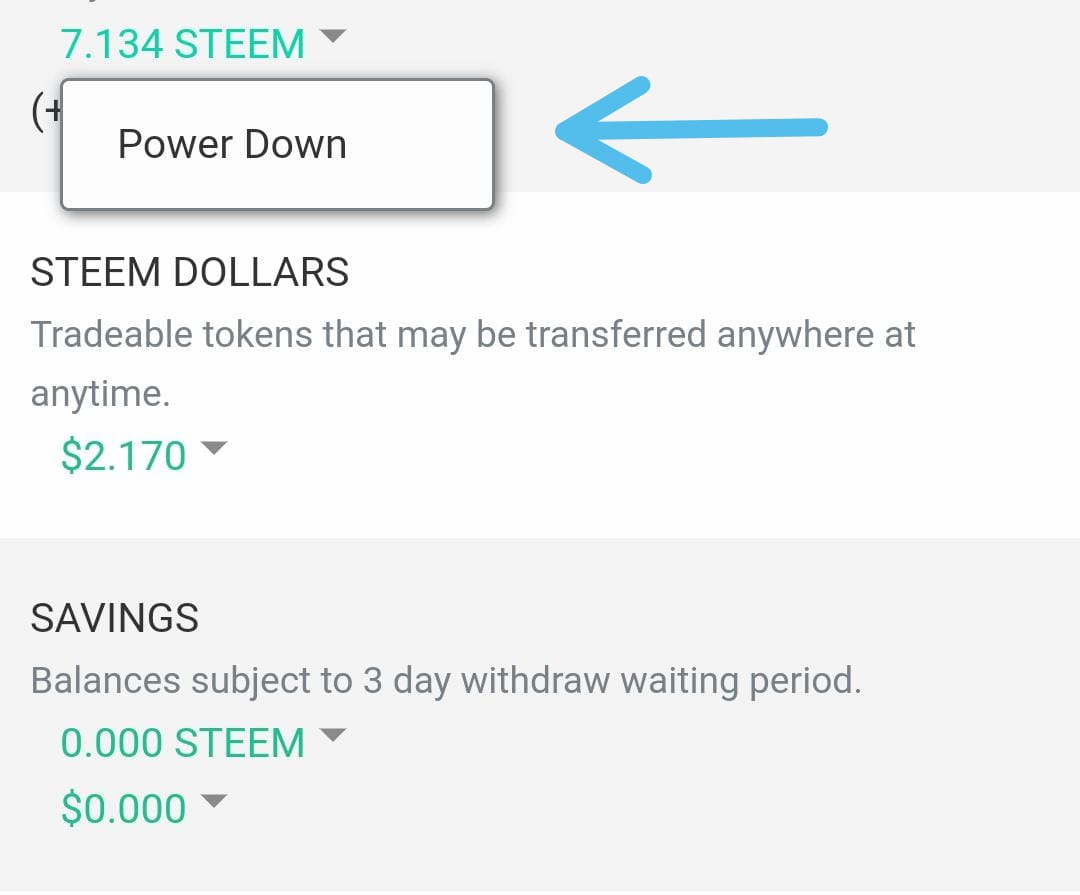This screenshot has width=1080, height=895.
Task: Click the $0.000 savings balance
Action: 123,808
